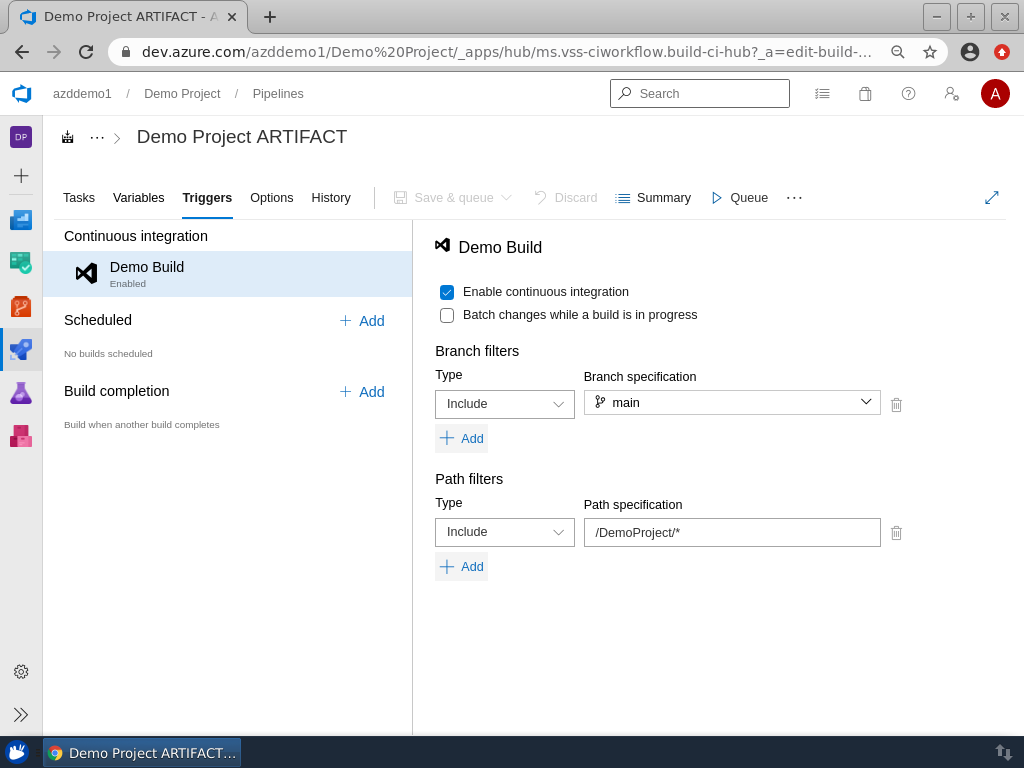
Task: Add a new branch filter
Action: coord(462,438)
